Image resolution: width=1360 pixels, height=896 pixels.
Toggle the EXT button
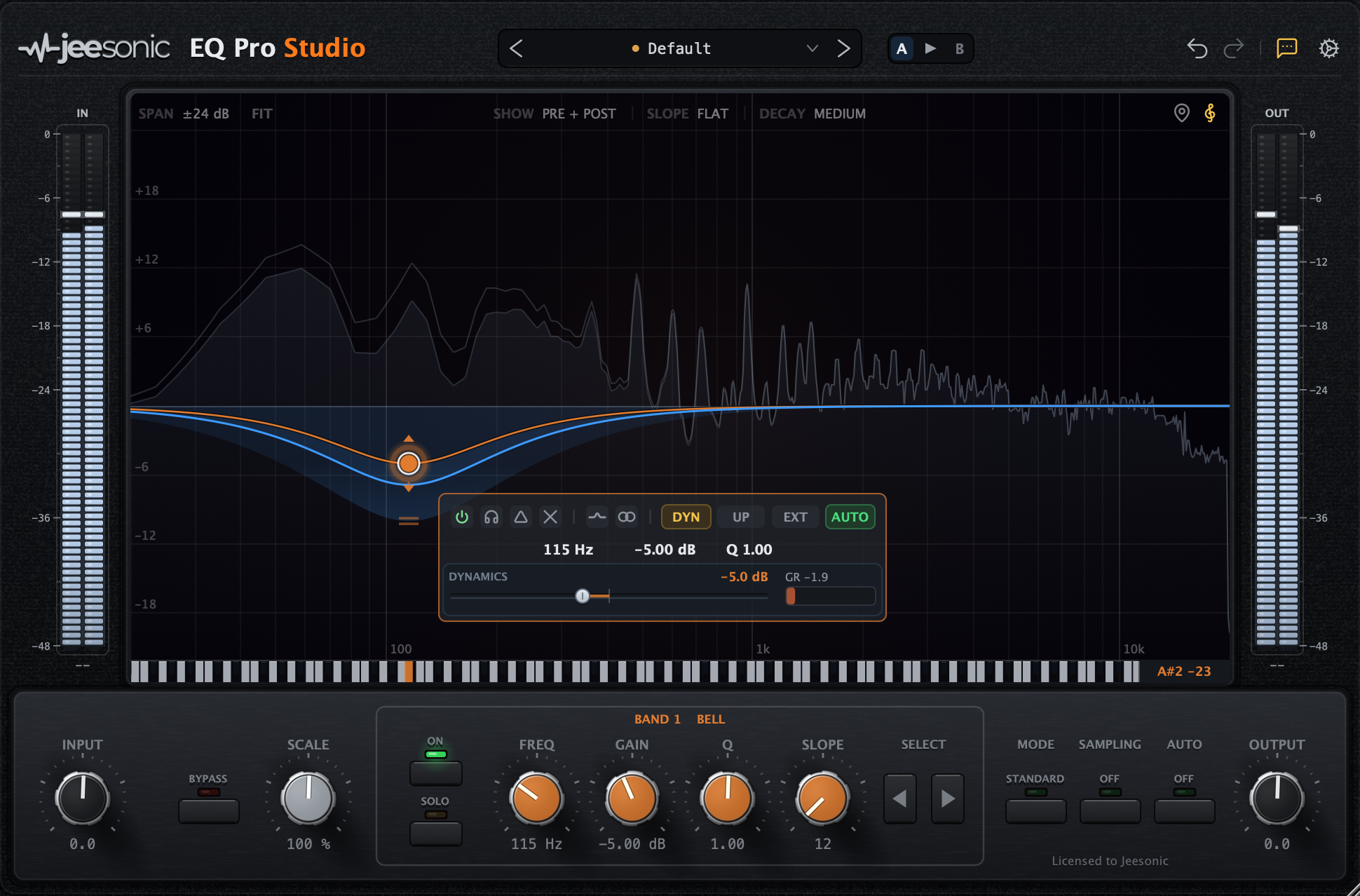tap(795, 517)
